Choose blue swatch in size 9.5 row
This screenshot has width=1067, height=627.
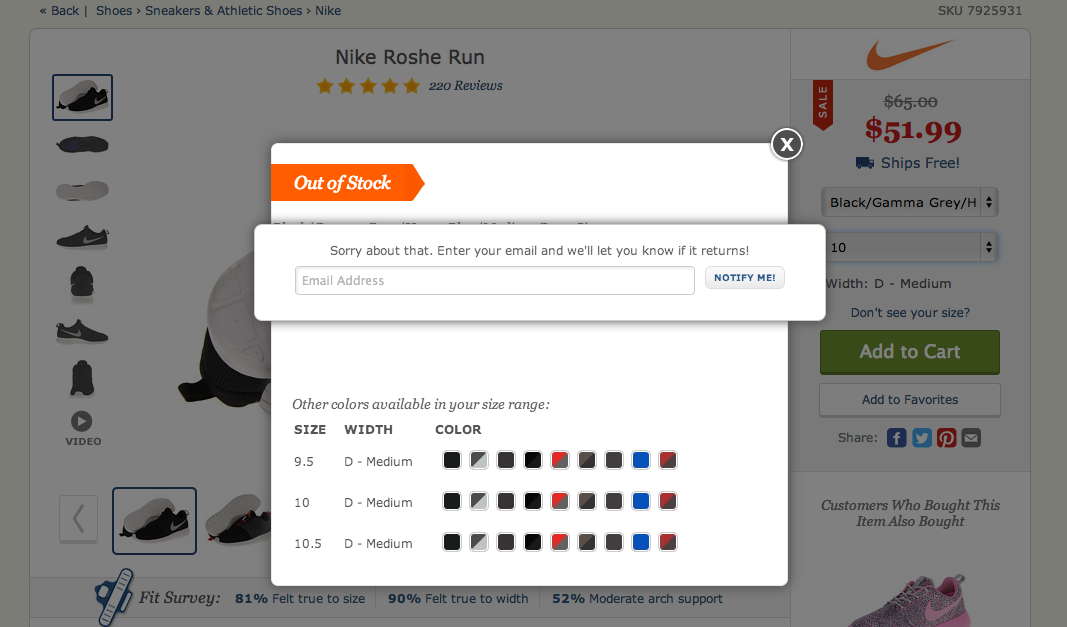coord(641,460)
